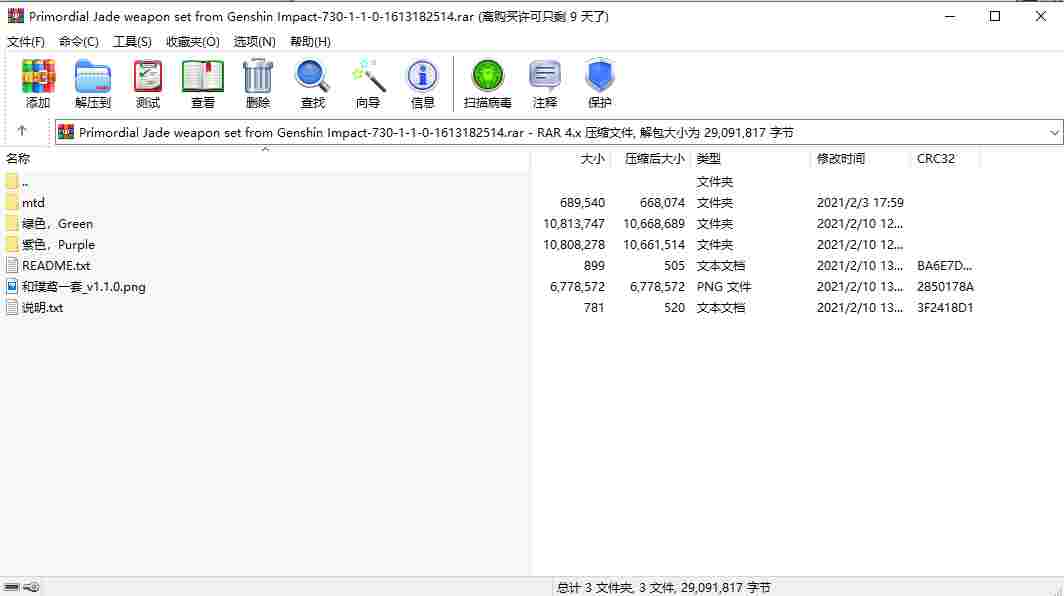The width and height of the screenshot is (1064, 596).
Task: Click the 说明.txt document icon
Action: tap(12, 308)
